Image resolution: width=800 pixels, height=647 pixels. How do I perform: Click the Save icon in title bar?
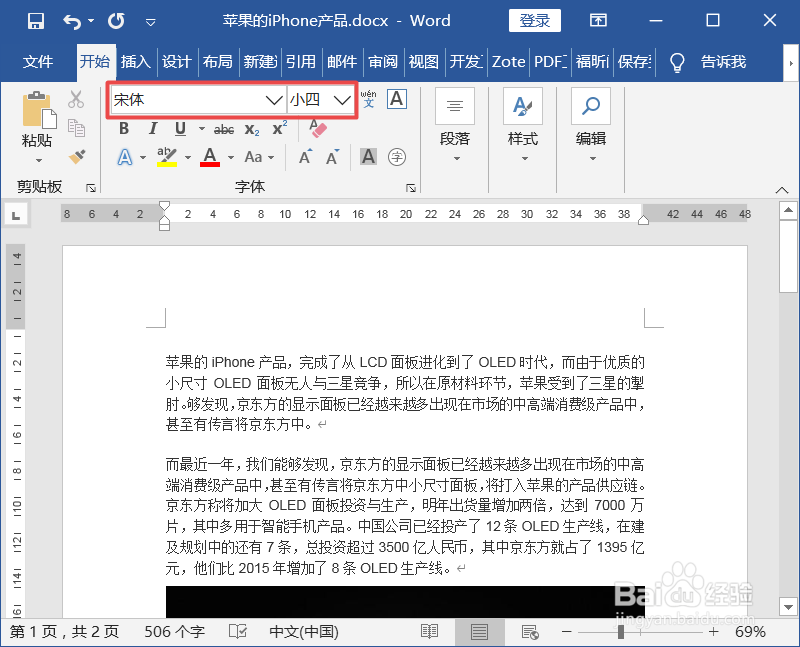click(36, 21)
